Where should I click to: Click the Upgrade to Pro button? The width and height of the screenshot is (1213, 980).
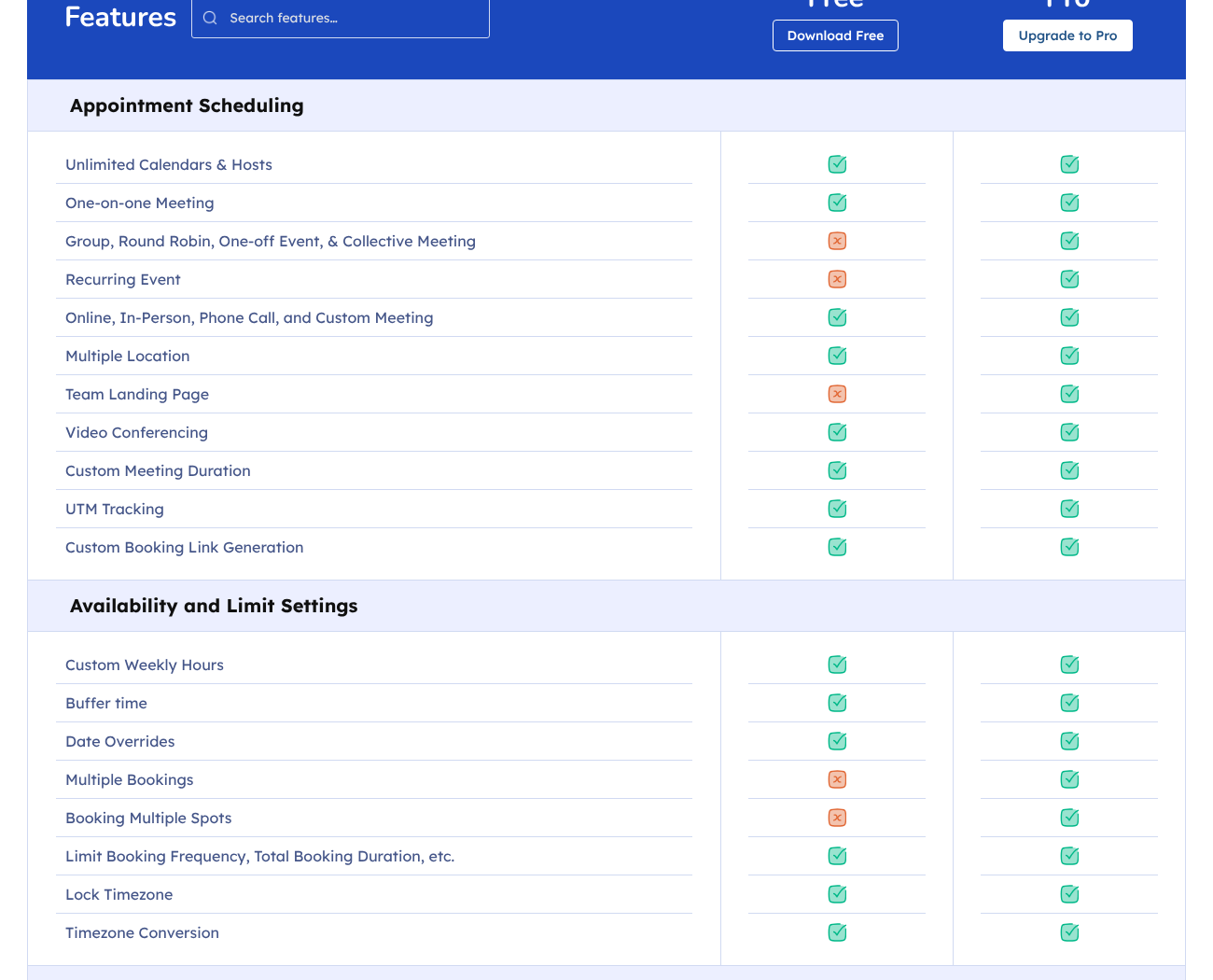(x=1067, y=35)
